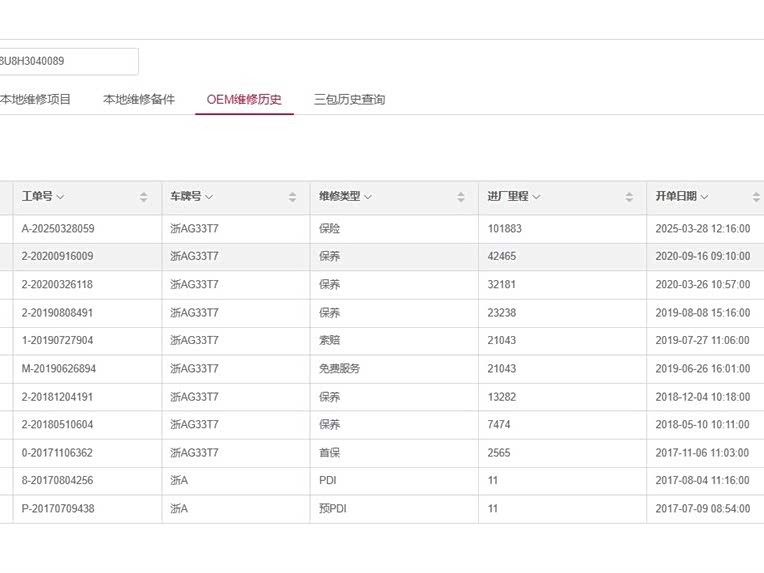The width and height of the screenshot is (764, 573).
Task: Select work order P-20170709438
Action: click(58, 509)
